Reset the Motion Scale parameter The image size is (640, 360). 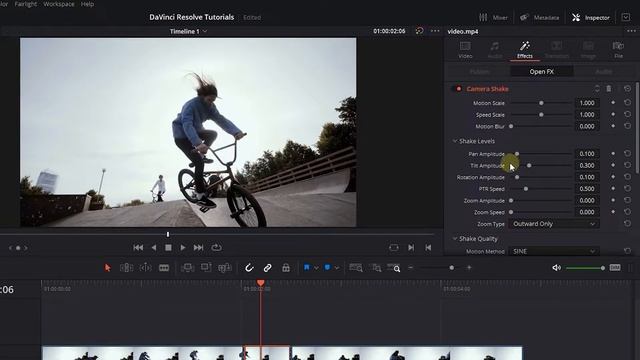click(x=627, y=103)
